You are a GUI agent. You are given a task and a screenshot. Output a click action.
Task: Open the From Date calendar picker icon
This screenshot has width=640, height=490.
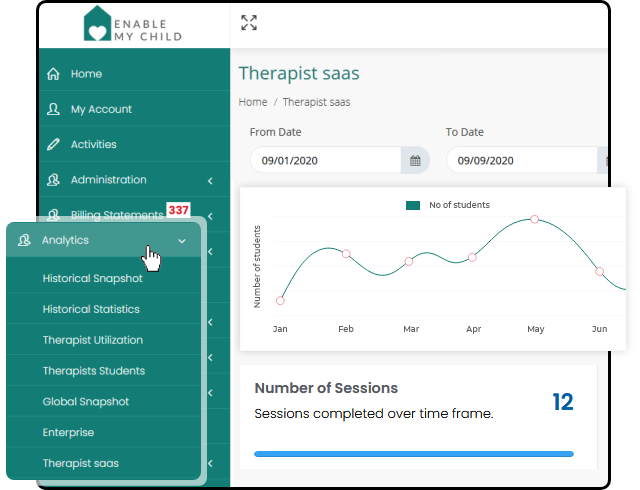click(415, 160)
